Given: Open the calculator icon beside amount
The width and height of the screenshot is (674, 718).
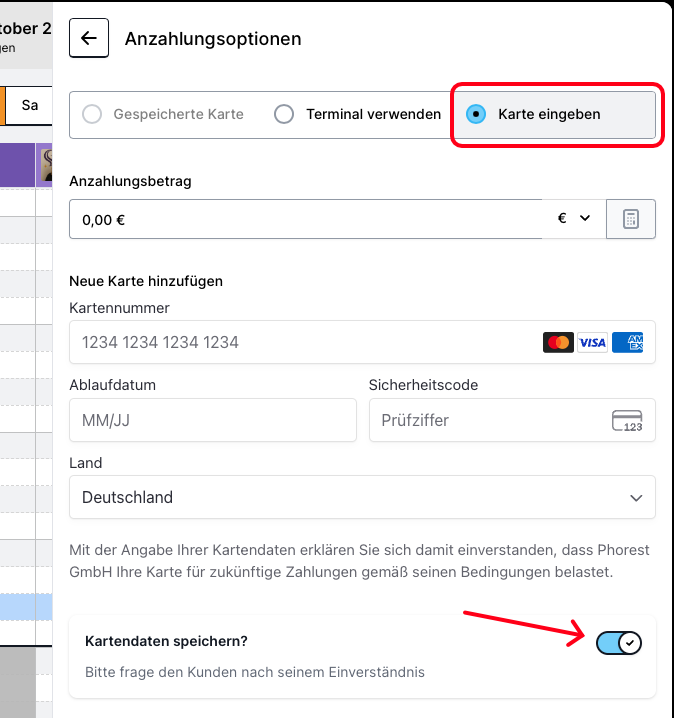Looking at the screenshot, I should click(631, 219).
